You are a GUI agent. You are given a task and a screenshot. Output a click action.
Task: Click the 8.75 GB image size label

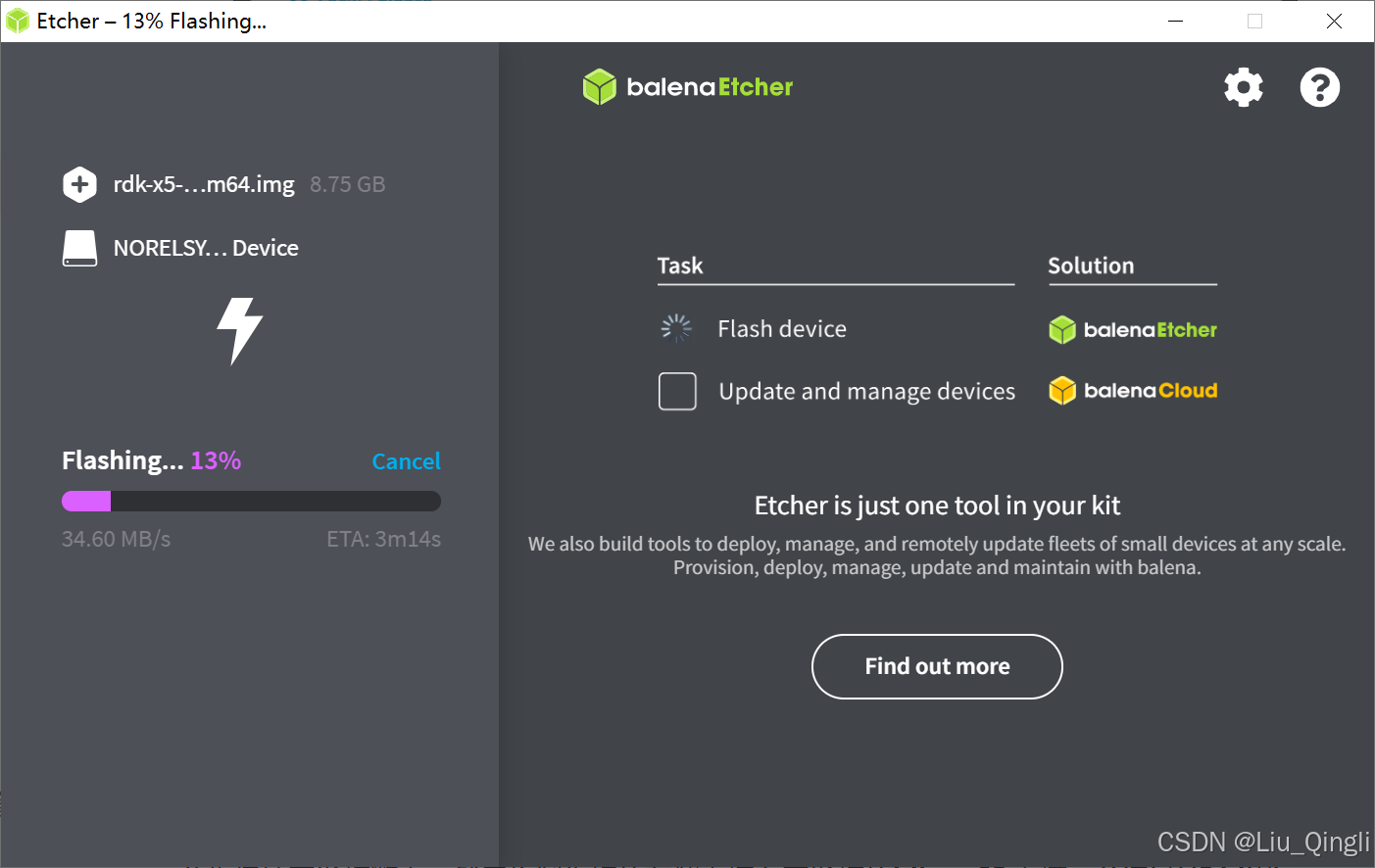pos(348,184)
